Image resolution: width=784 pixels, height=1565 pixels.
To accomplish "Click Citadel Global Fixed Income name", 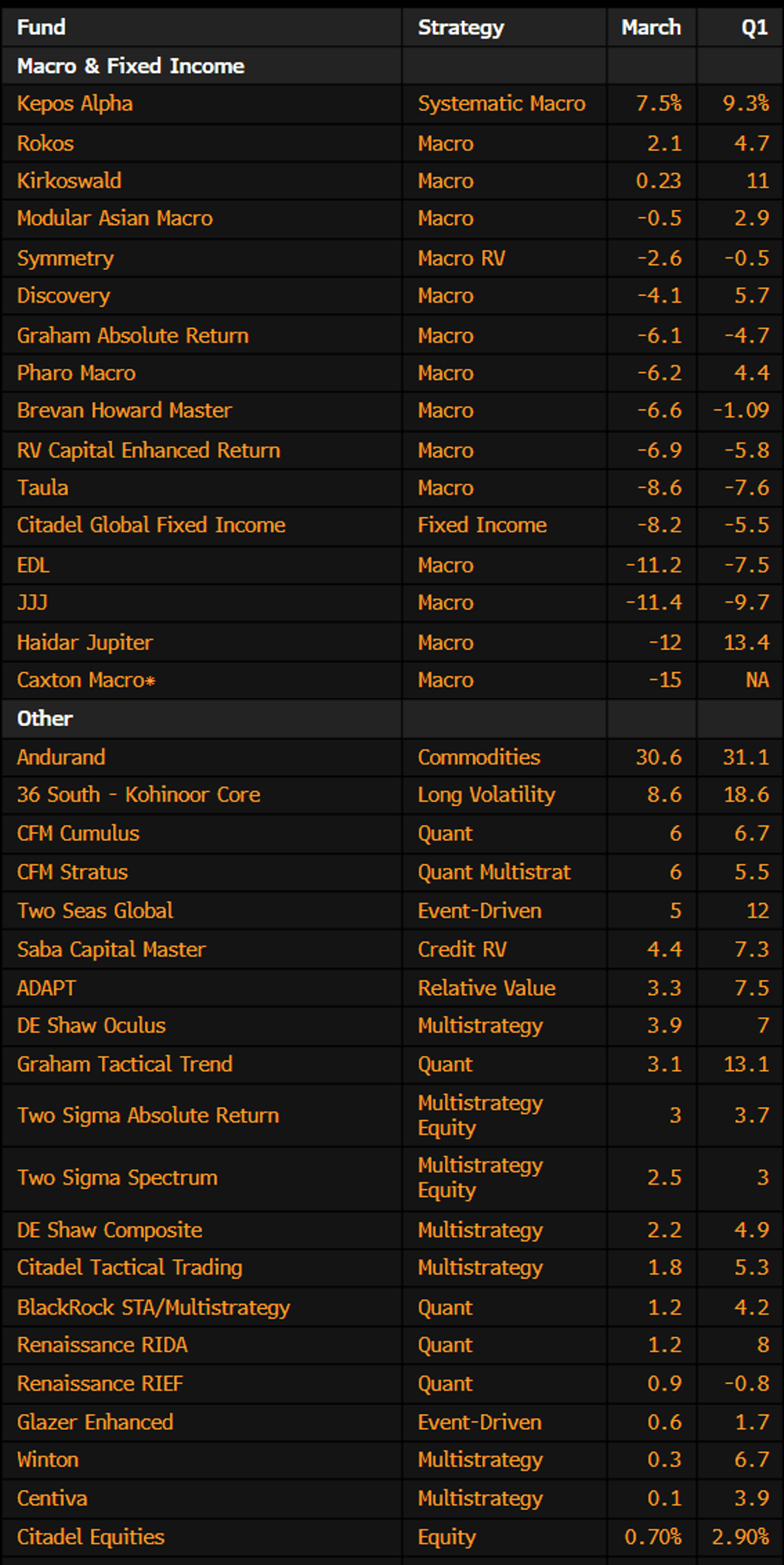I will (x=151, y=525).
